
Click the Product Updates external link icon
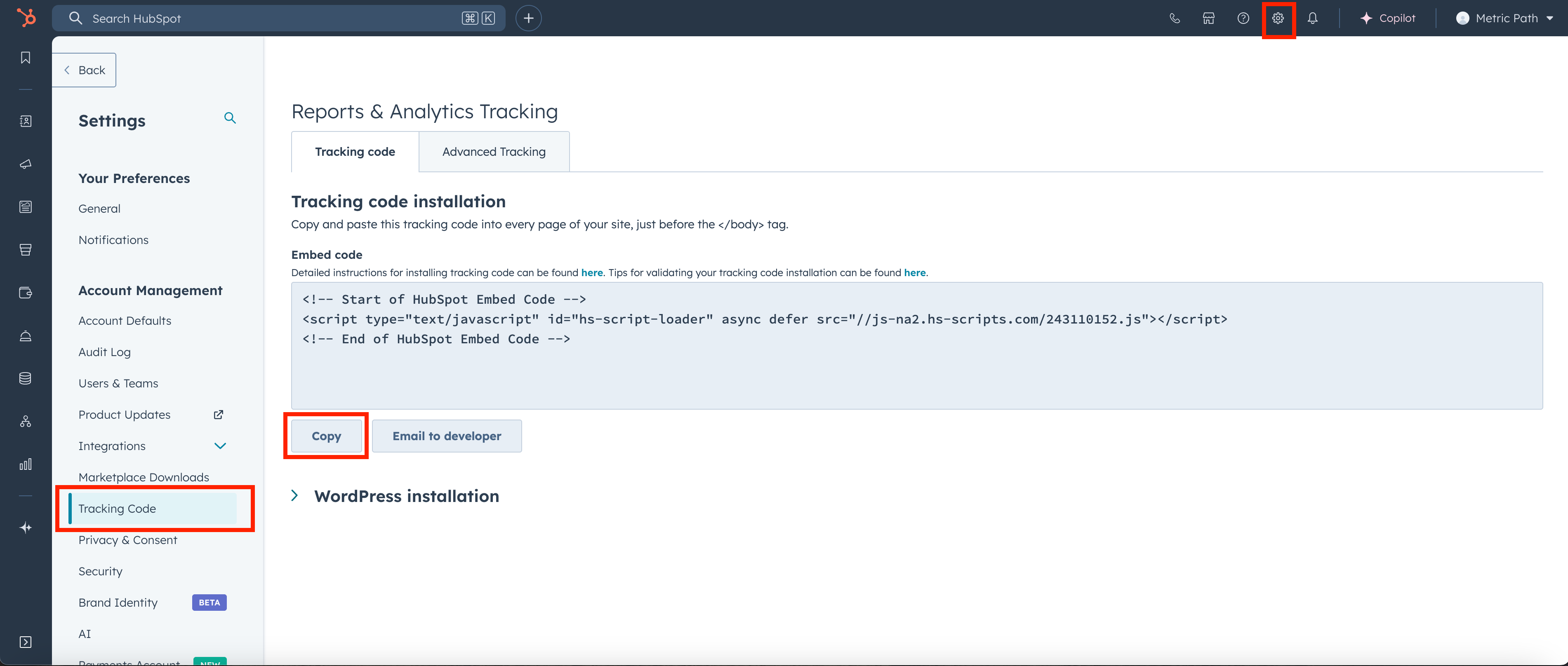tap(219, 415)
